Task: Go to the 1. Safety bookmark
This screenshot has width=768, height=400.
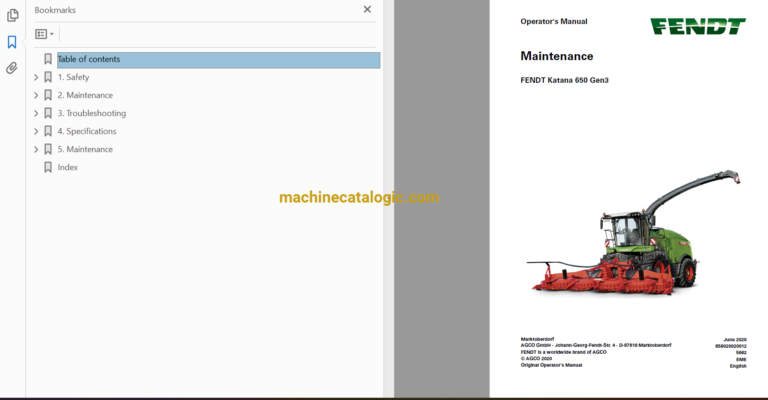Action: click(x=73, y=77)
